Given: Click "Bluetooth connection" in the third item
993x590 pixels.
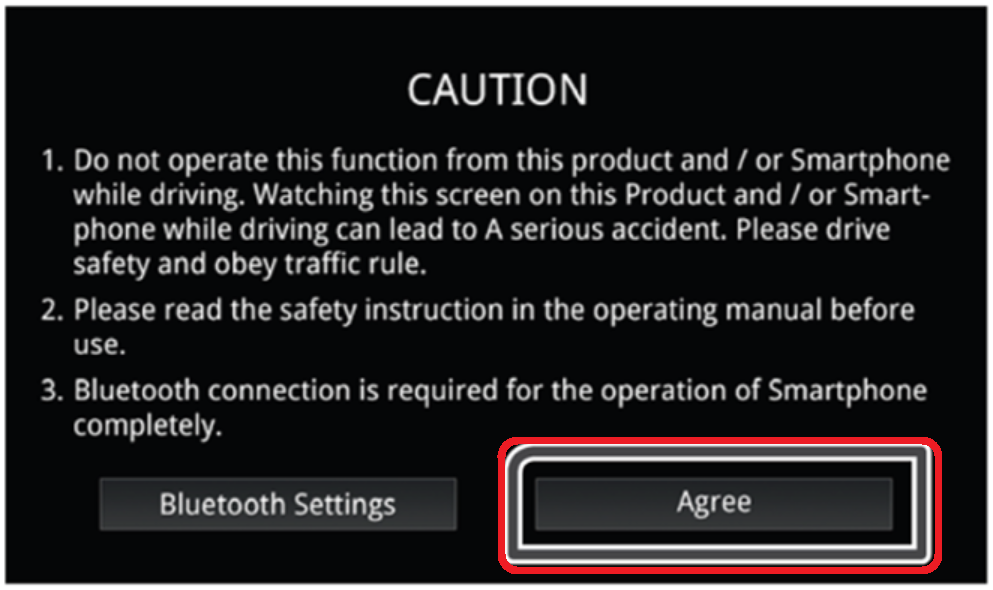Looking at the screenshot, I should (212, 391).
